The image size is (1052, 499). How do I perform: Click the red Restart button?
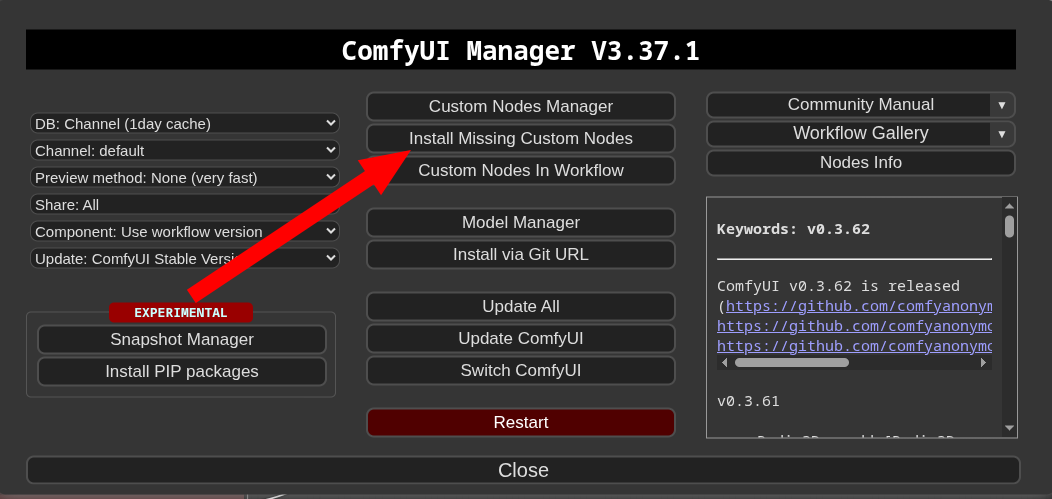pos(520,423)
